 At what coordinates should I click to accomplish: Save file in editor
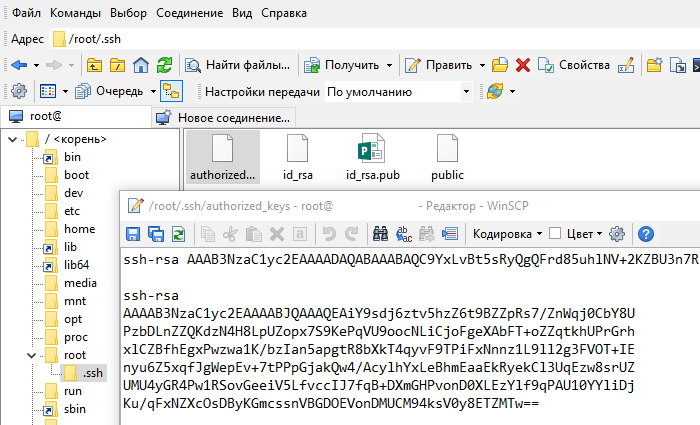pyautogui.click(x=133, y=234)
